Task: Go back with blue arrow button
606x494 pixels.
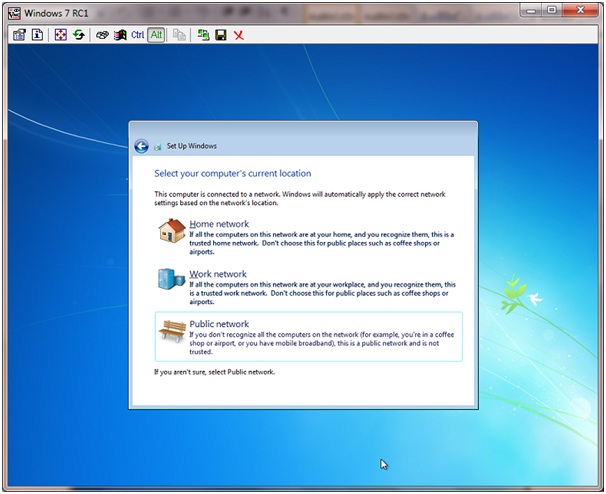Action: tap(141, 146)
